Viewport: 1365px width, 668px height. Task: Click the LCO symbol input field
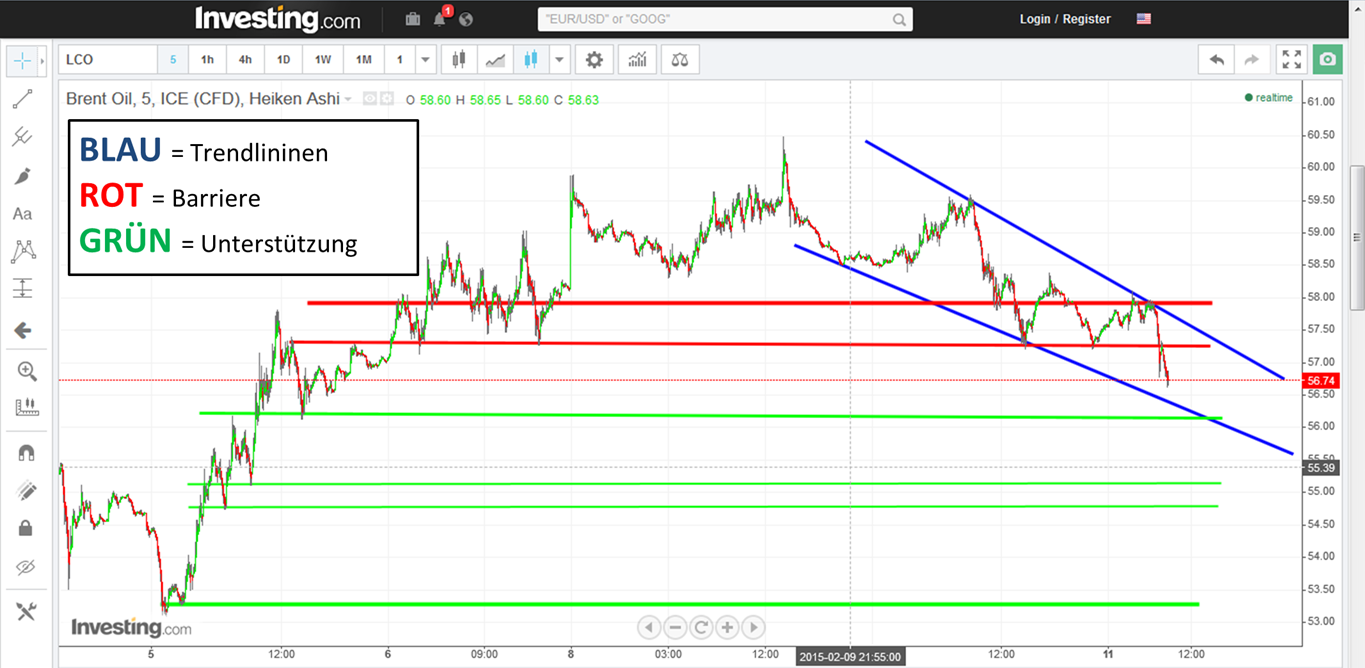105,59
